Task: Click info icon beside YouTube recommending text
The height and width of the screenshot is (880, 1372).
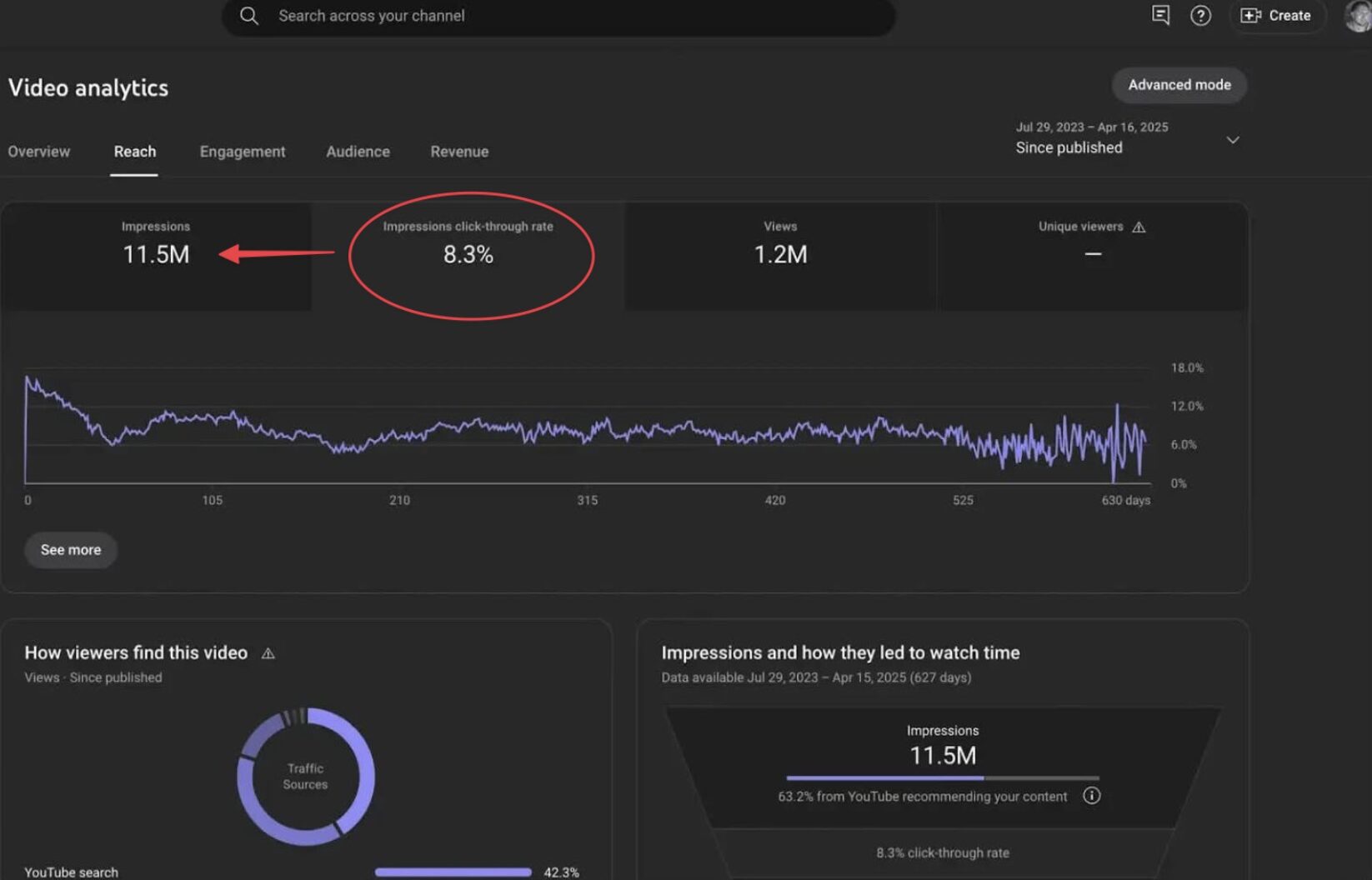Action: click(1091, 796)
